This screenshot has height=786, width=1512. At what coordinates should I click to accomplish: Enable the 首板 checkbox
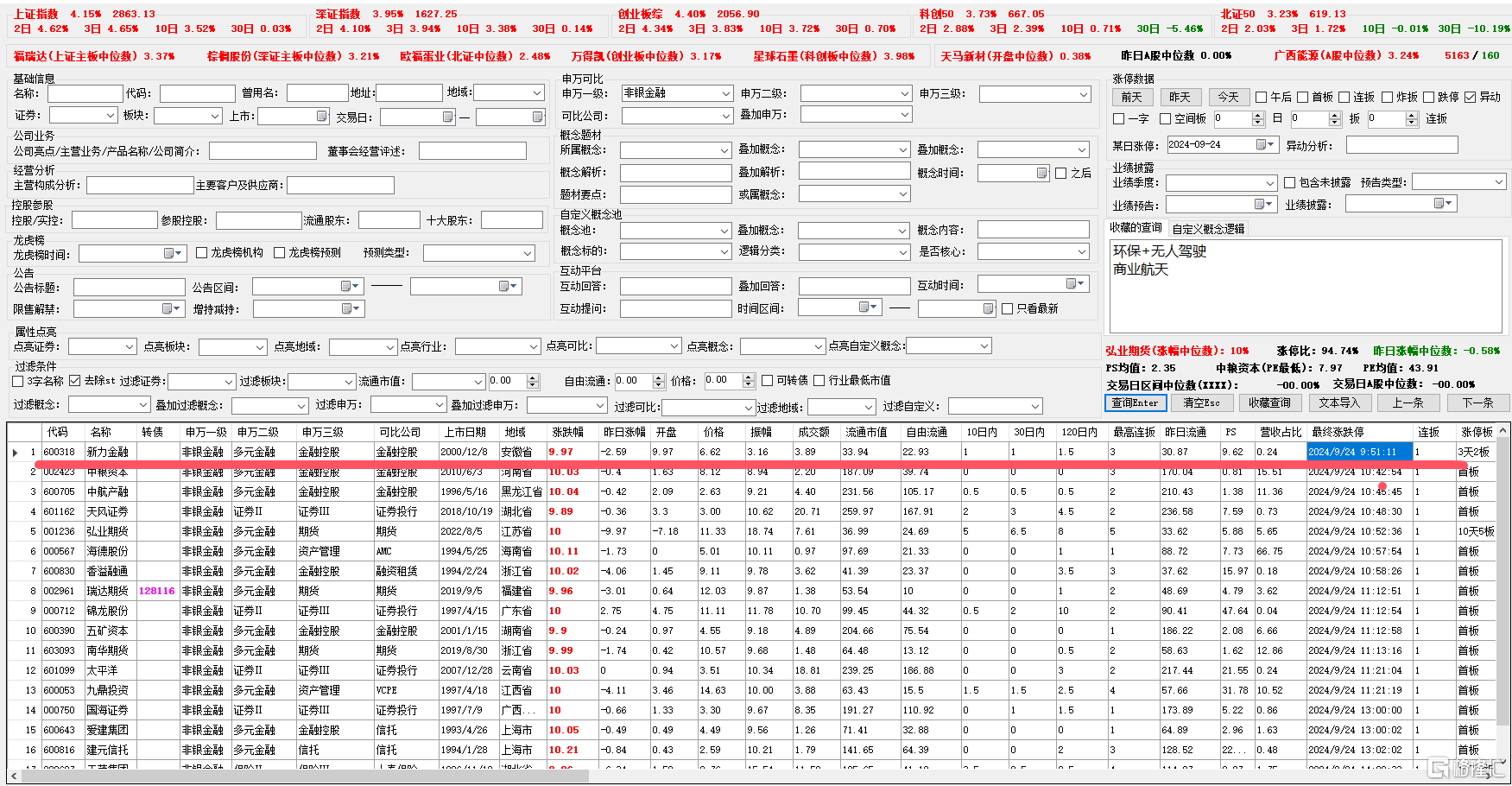pos(1301,97)
